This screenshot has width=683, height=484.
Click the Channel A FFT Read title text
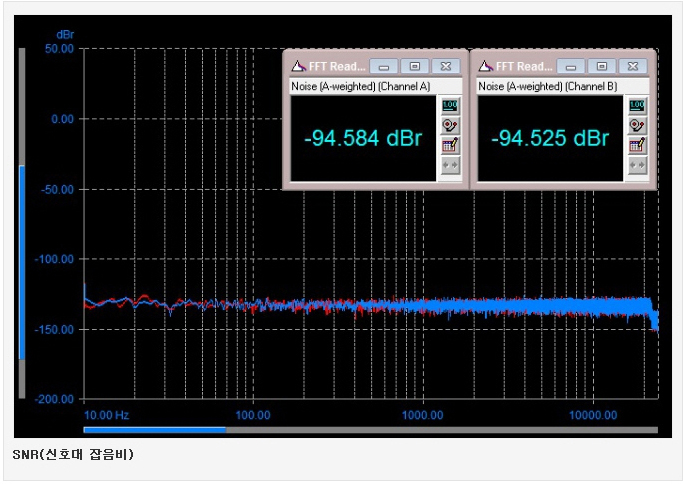click(x=337, y=66)
